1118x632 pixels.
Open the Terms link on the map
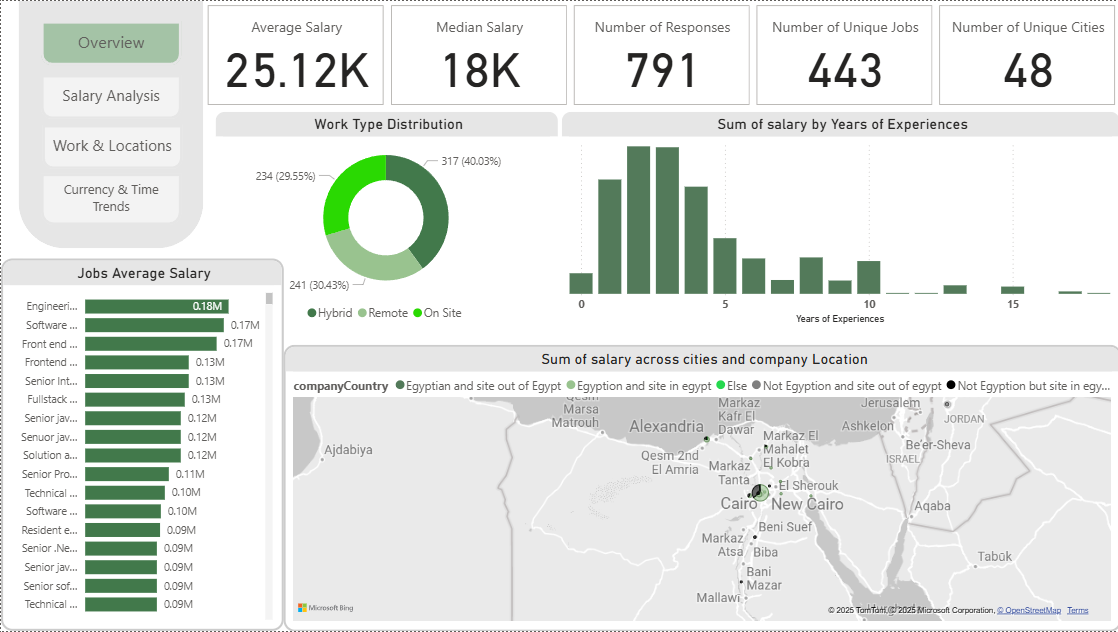click(1077, 609)
